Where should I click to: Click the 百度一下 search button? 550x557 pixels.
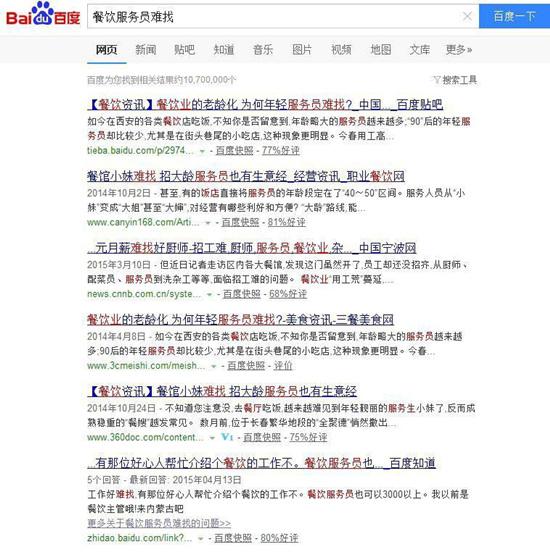click(514, 16)
